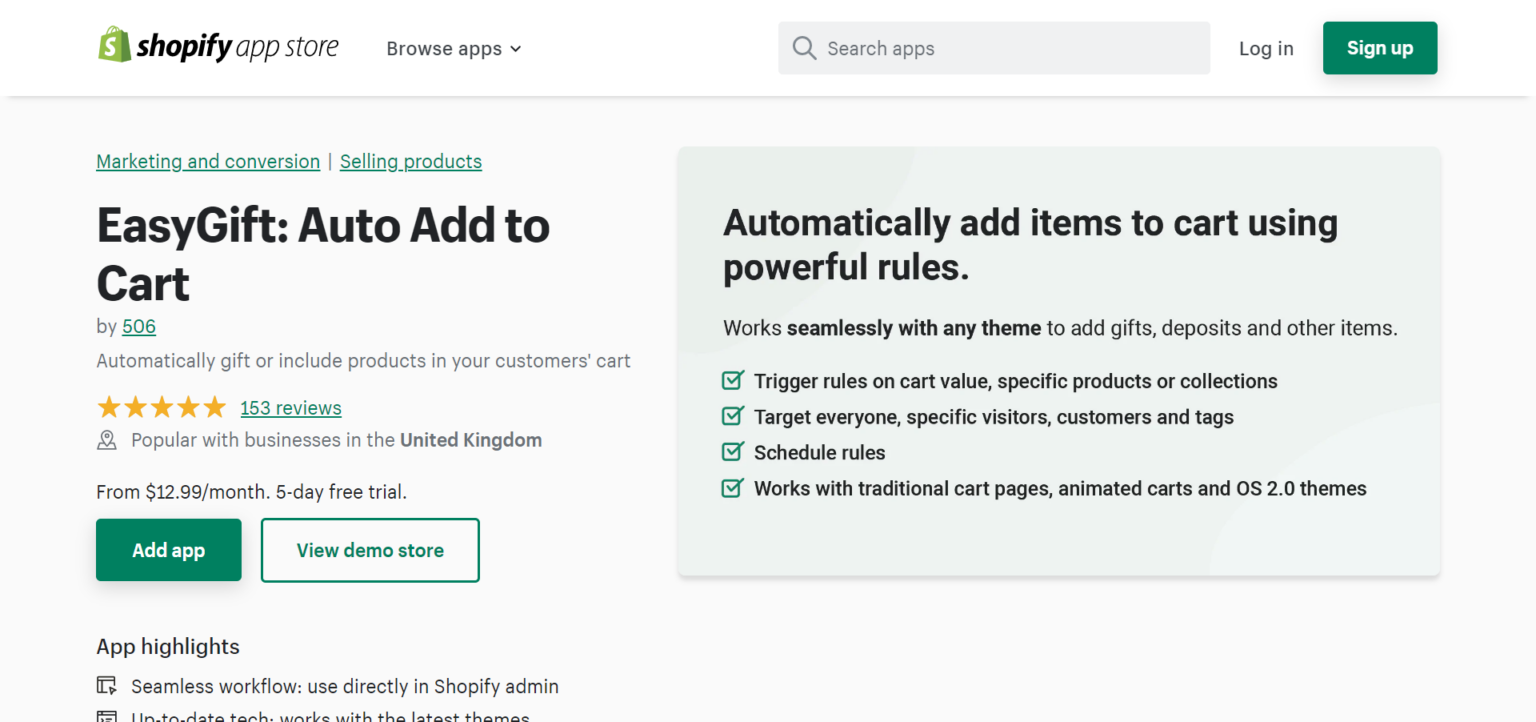Click the up-to-date tech icon
The height and width of the screenshot is (722, 1536).
pos(106,716)
